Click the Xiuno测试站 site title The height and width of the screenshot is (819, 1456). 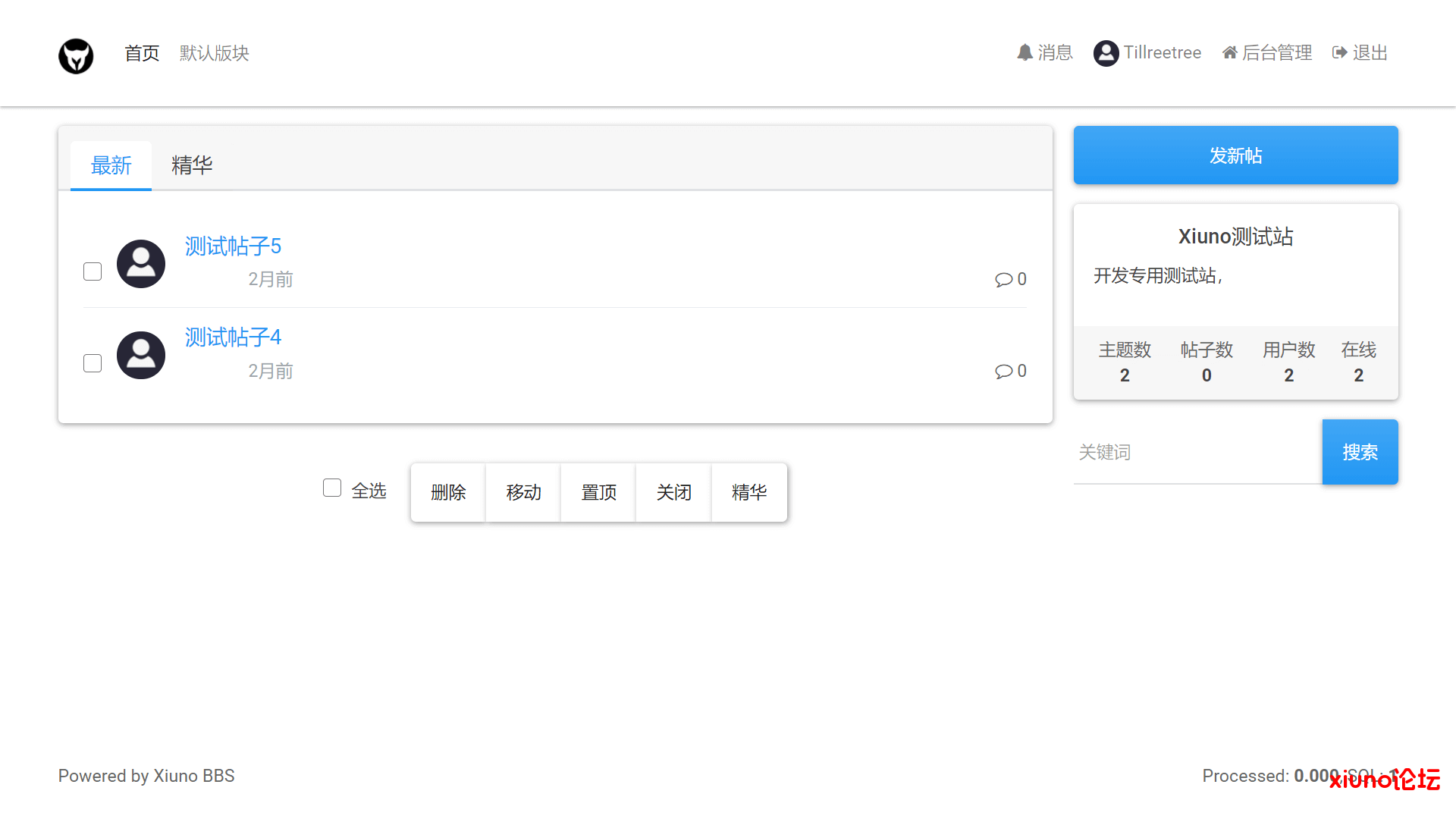point(1236,237)
